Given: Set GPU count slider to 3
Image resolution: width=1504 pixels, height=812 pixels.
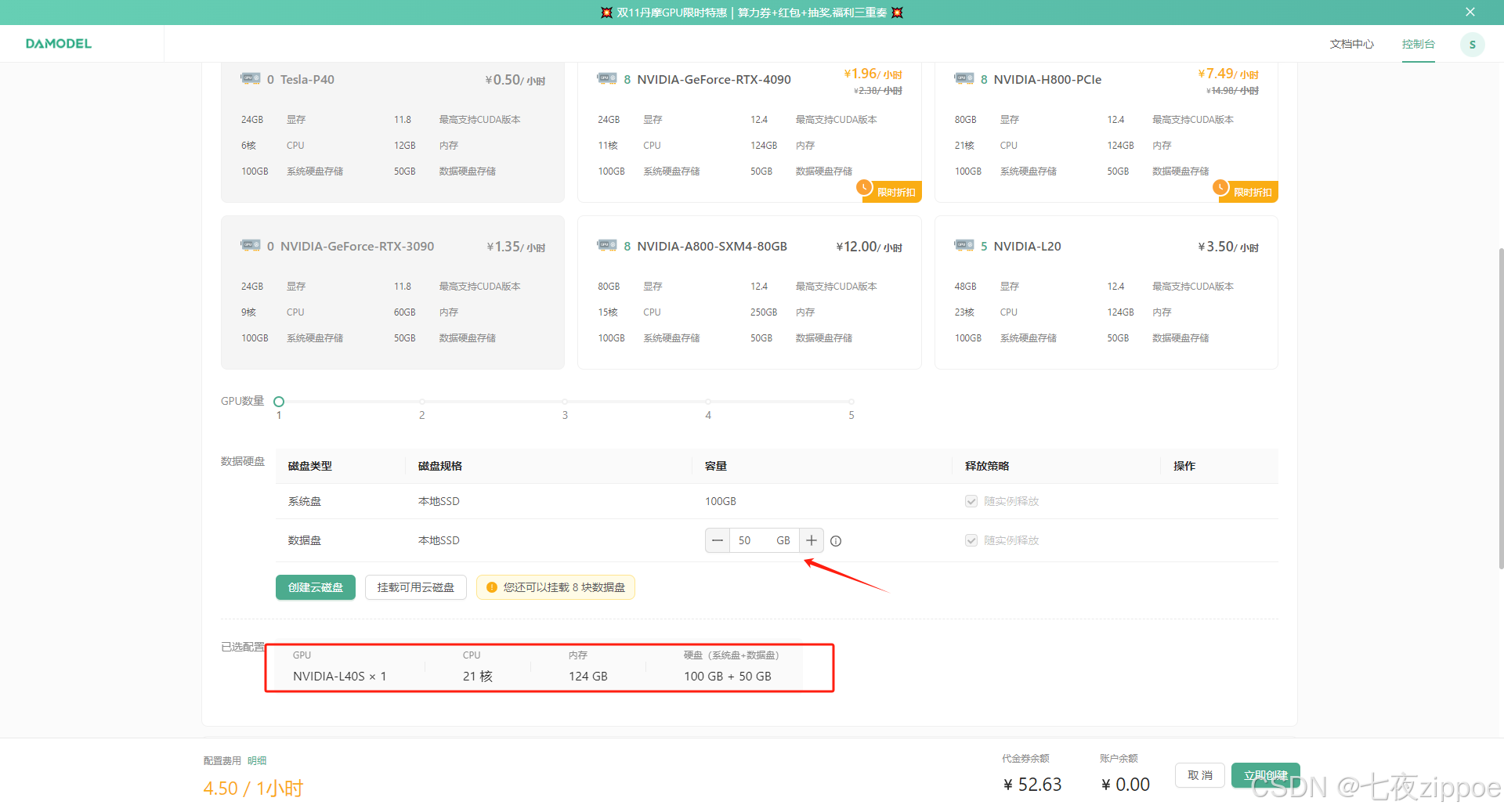Looking at the screenshot, I should tap(565, 402).
